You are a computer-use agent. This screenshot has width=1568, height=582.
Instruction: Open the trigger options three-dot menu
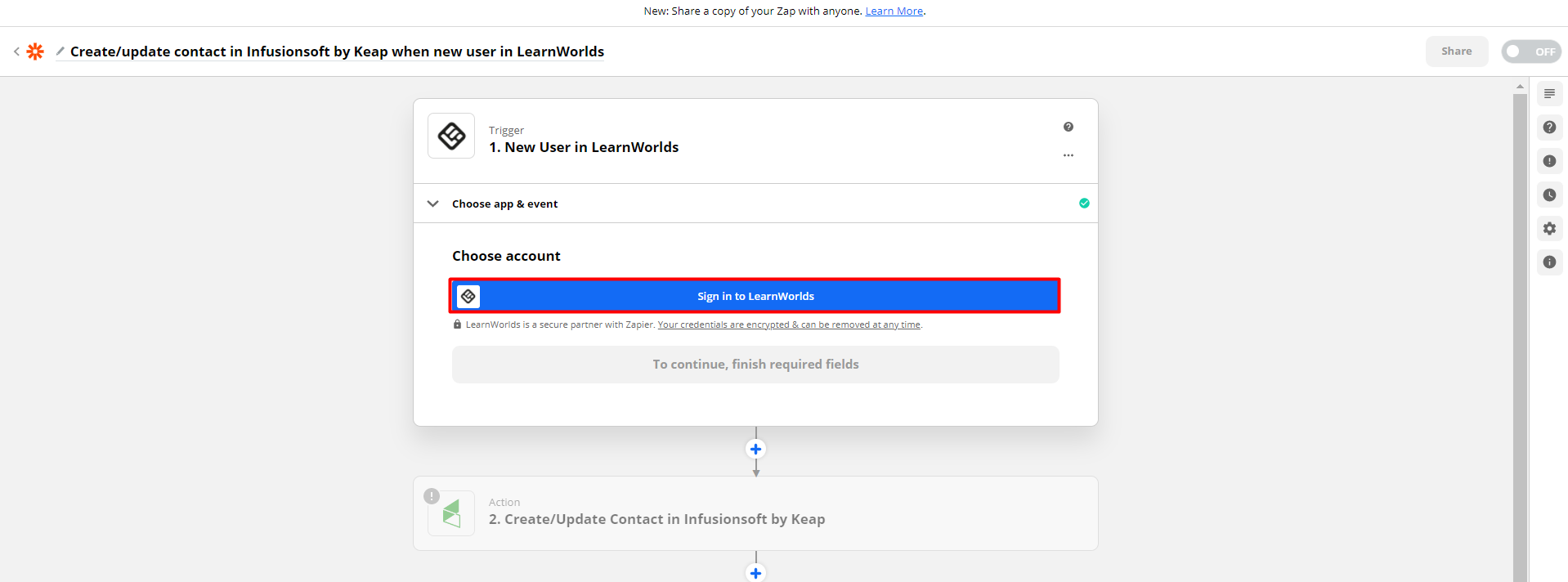1068,154
